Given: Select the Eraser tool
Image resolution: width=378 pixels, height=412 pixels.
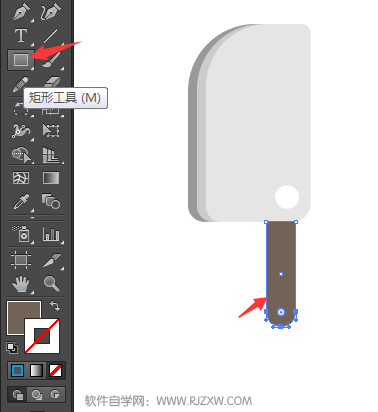Looking at the screenshot, I should coord(51,82).
